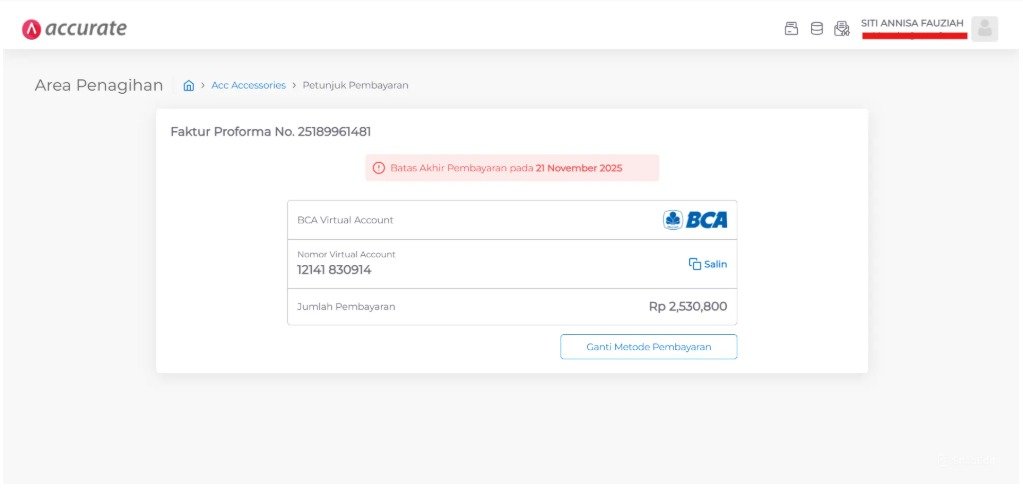This screenshot has height=495, width=1023.
Task: Select the Petunjuk Pembayaran breadcrumb item
Action: (x=356, y=85)
